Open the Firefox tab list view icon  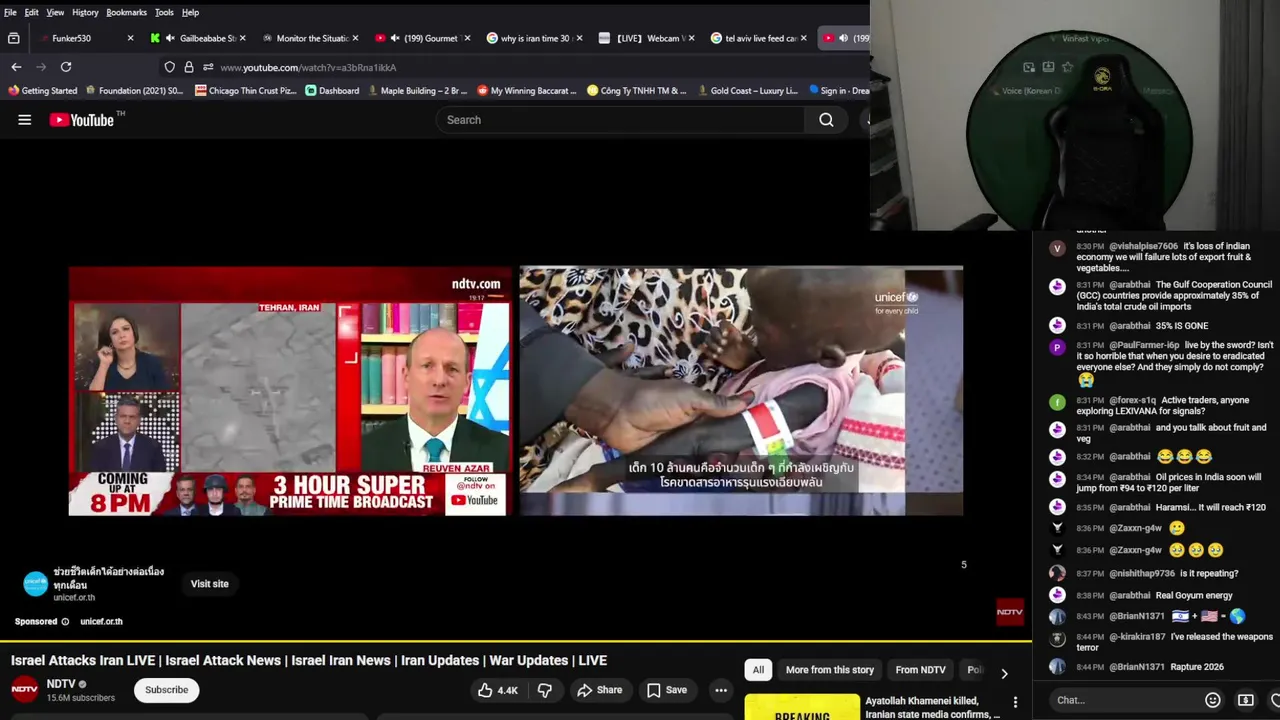(14, 38)
